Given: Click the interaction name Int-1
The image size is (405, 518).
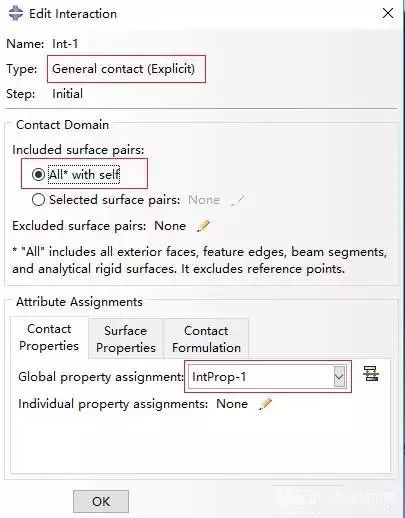Looking at the screenshot, I should pos(65,44).
